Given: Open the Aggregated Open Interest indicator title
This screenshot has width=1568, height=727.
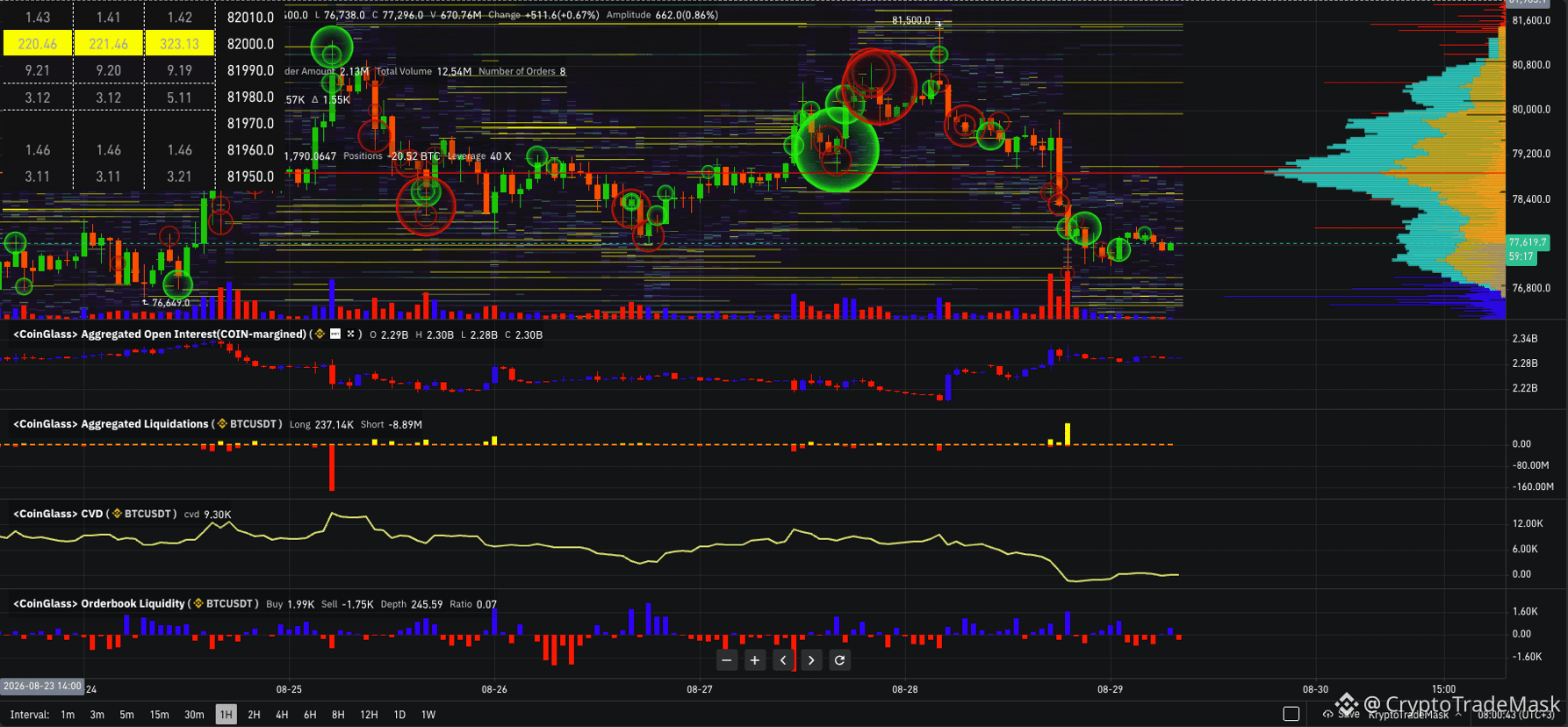Looking at the screenshot, I should (160, 335).
